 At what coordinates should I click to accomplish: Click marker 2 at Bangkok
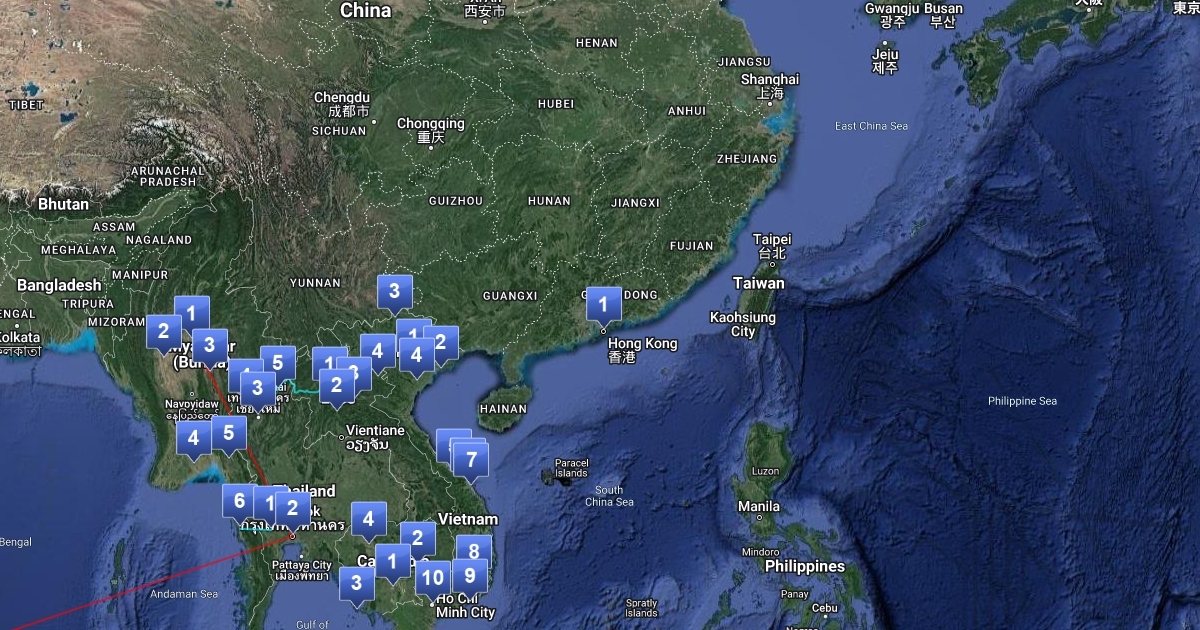click(292, 507)
